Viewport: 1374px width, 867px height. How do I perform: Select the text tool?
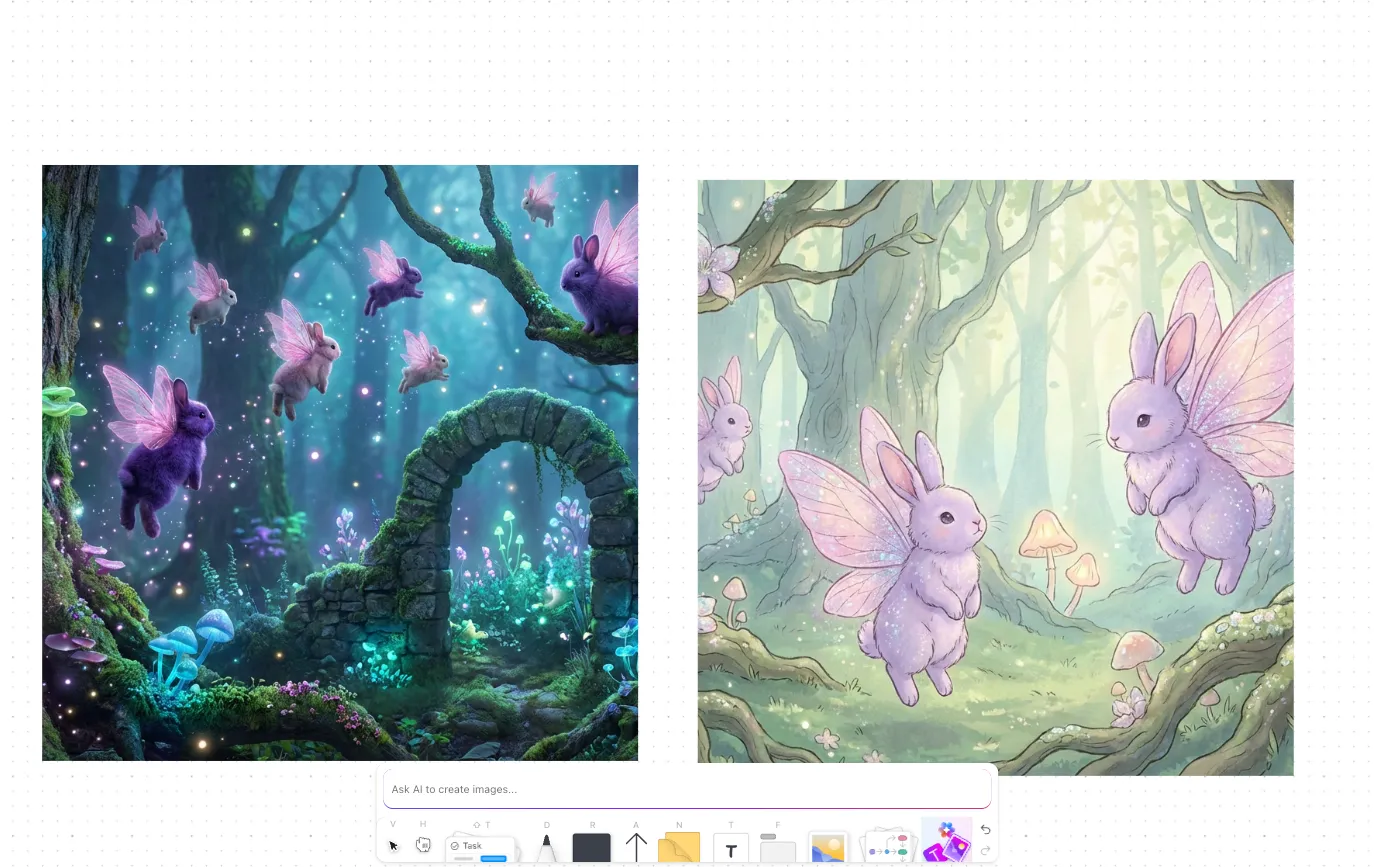tap(731, 849)
